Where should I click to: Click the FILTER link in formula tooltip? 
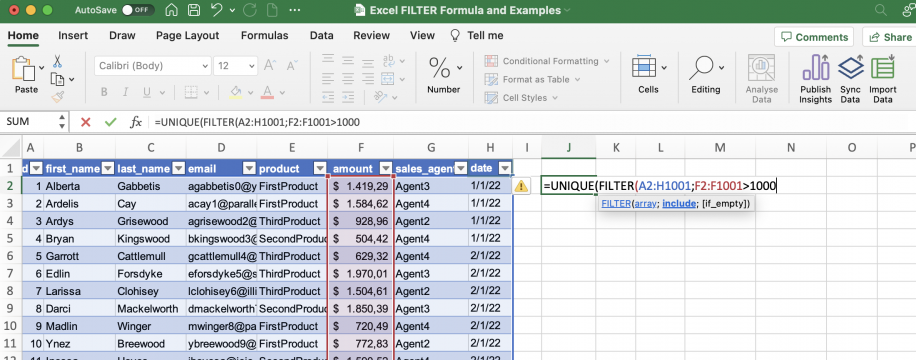(615, 203)
